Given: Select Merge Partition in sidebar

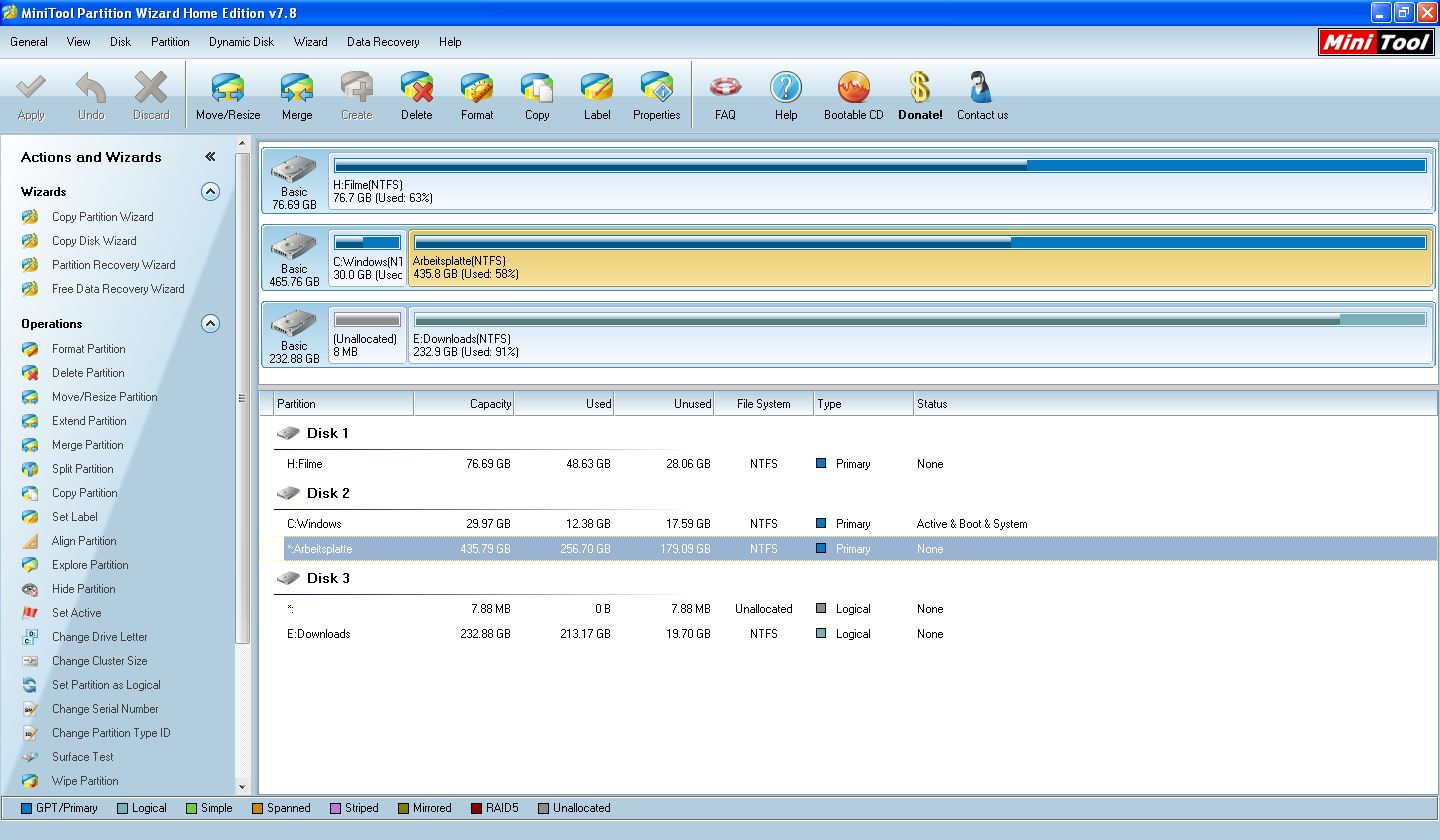Looking at the screenshot, I should 87,445.
